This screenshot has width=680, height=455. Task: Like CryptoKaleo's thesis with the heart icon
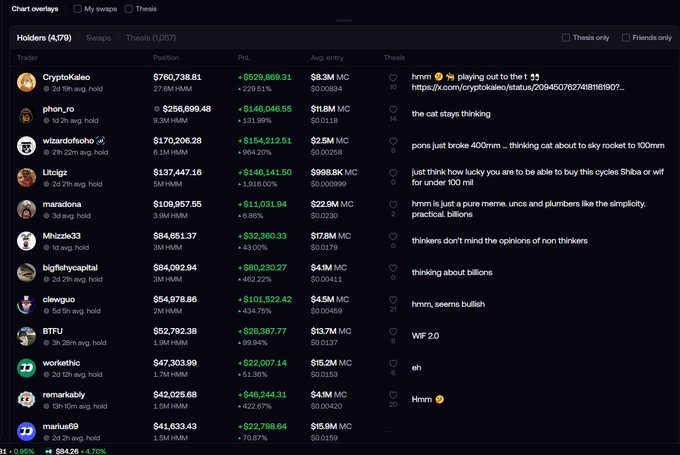(393, 77)
